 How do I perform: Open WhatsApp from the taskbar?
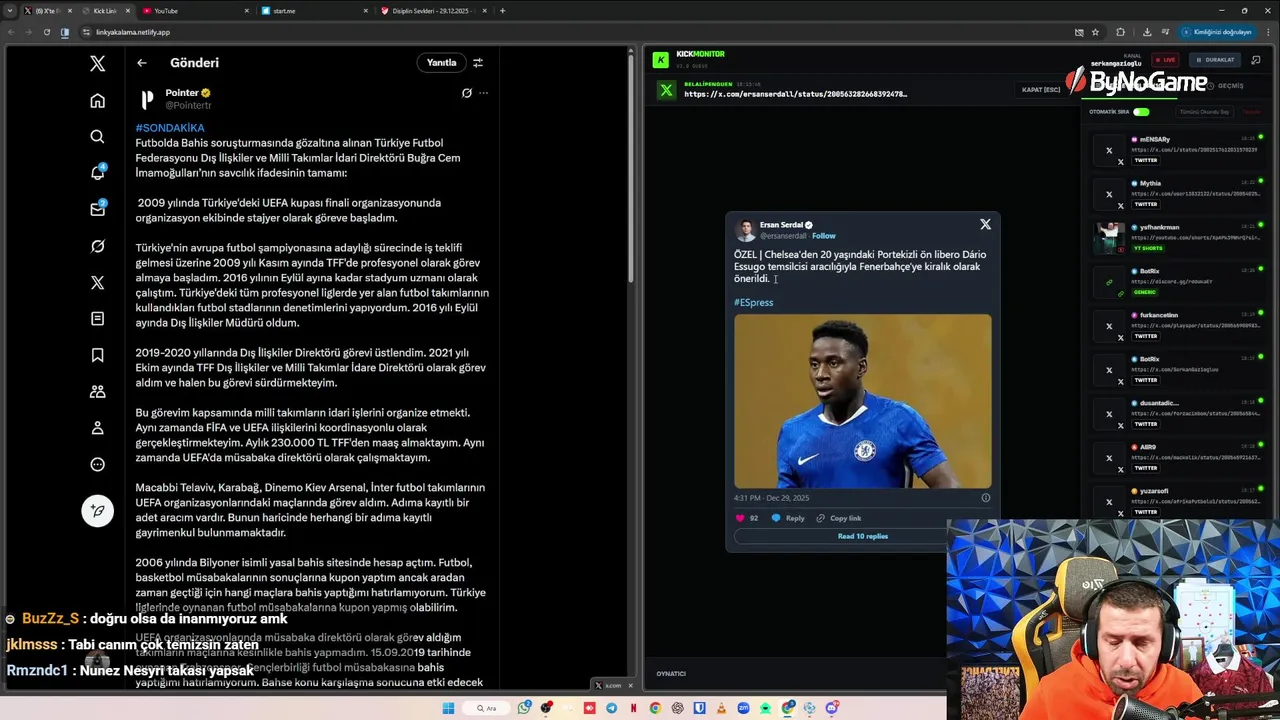click(x=524, y=708)
